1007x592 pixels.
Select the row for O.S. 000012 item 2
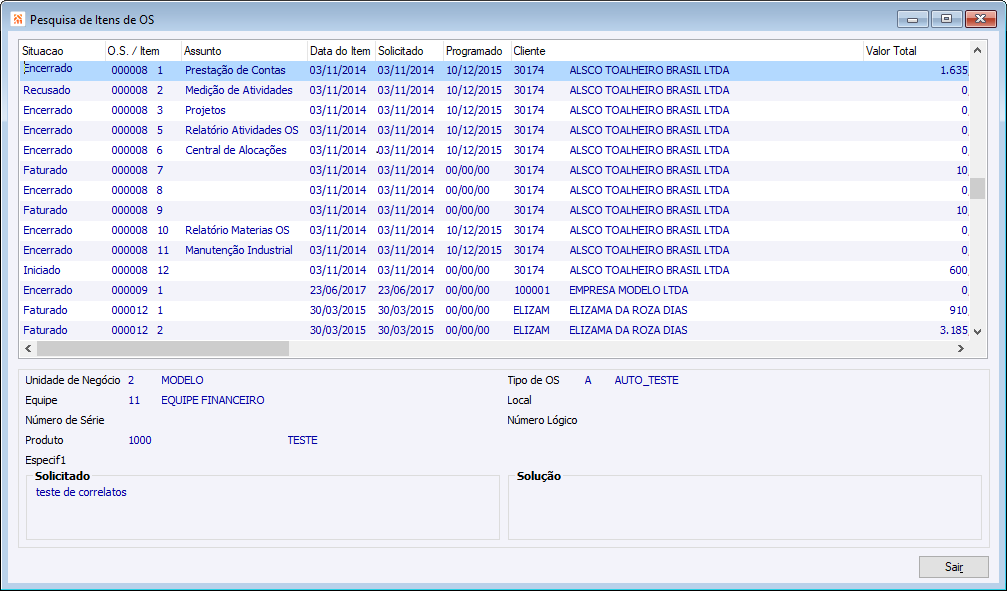tap(495, 330)
